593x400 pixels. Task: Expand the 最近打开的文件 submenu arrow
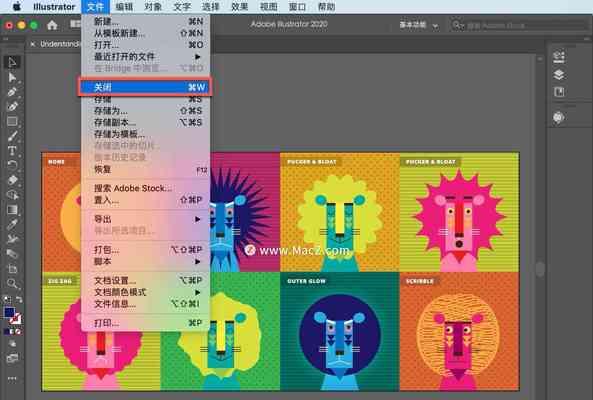197,57
